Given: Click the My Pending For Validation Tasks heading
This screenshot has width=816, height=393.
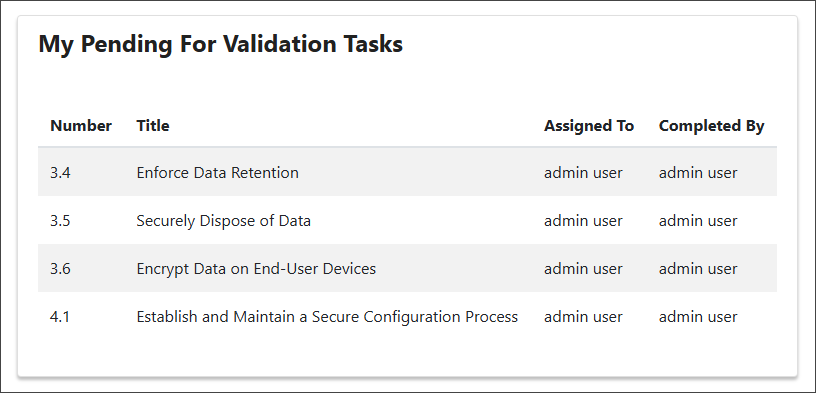Looking at the screenshot, I should (x=221, y=44).
